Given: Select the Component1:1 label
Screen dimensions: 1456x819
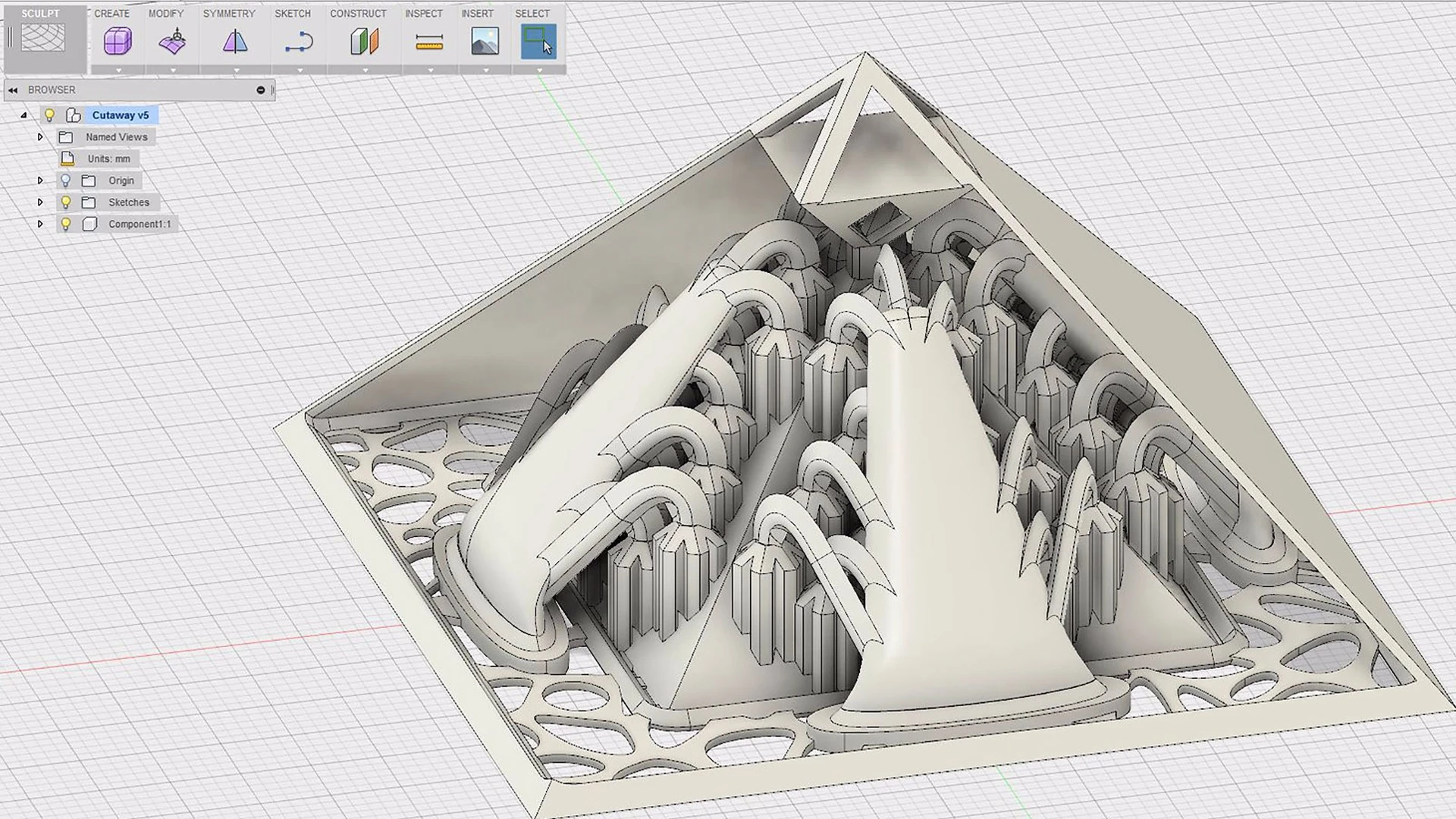Looking at the screenshot, I should (140, 224).
